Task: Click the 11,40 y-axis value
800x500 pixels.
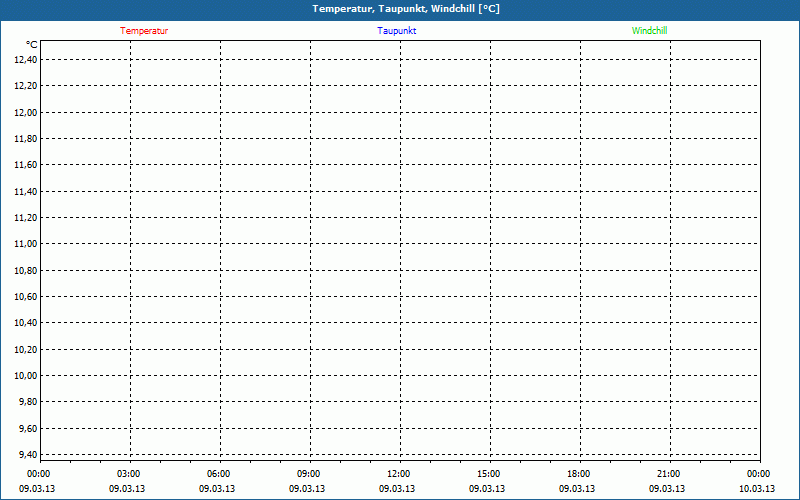Action: pos(26,192)
